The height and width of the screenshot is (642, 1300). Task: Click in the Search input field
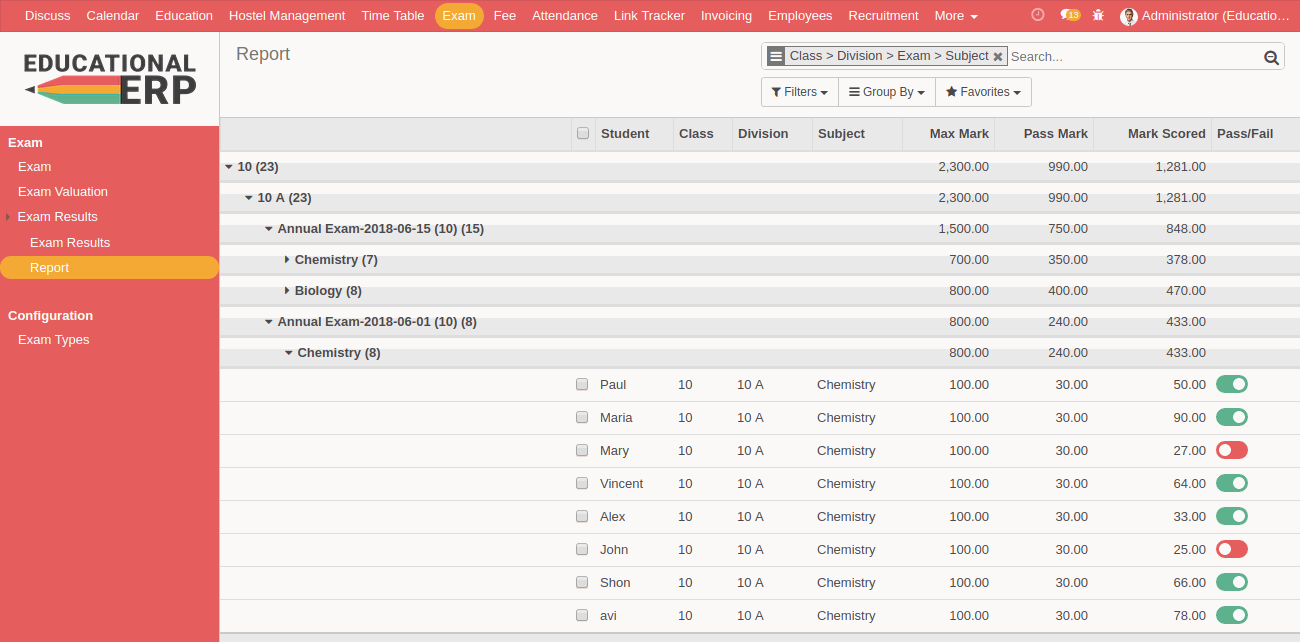tap(1130, 57)
